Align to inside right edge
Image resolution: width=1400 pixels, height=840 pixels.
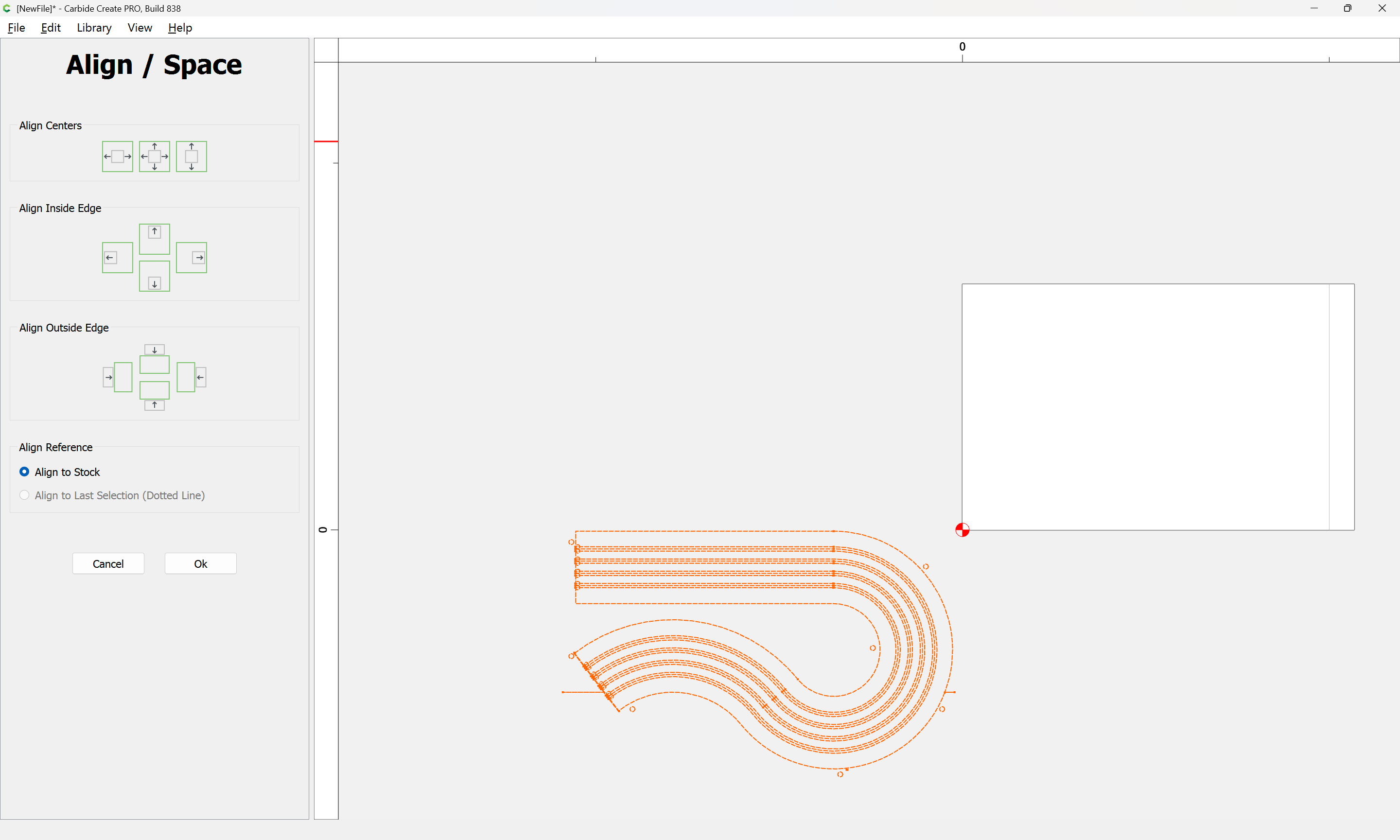tap(191, 258)
